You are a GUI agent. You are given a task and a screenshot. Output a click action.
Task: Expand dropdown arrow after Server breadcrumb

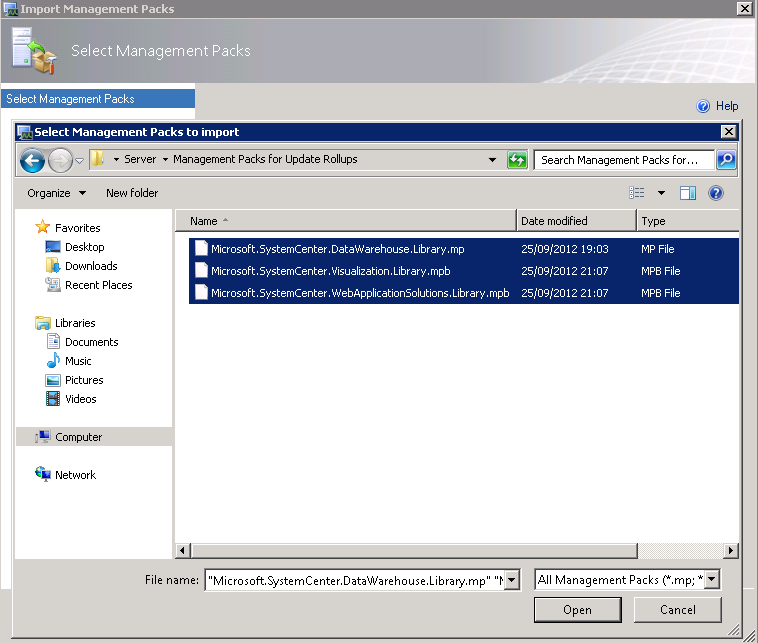165,159
